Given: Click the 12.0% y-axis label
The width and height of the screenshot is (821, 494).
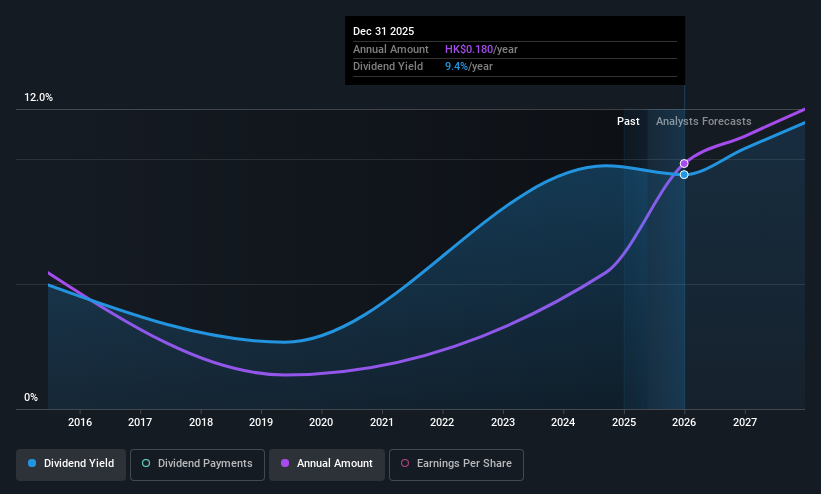Looking at the screenshot, I should tap(38, 97).
